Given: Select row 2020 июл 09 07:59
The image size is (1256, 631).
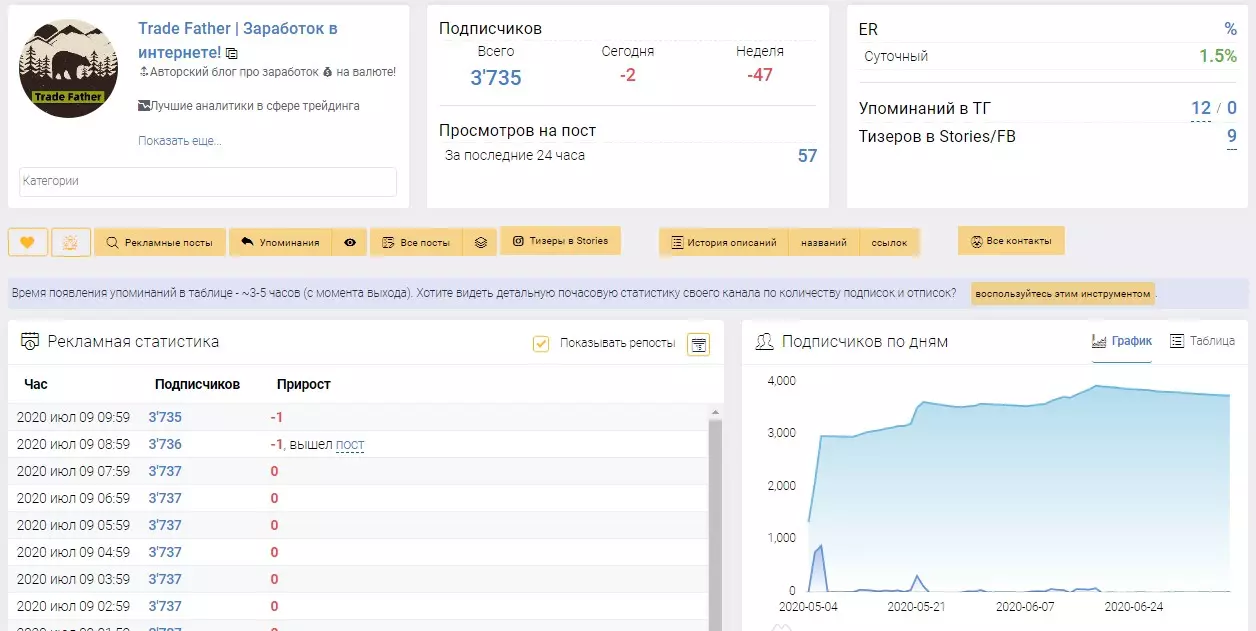Looking at the screenshot, I should (358, 471).
